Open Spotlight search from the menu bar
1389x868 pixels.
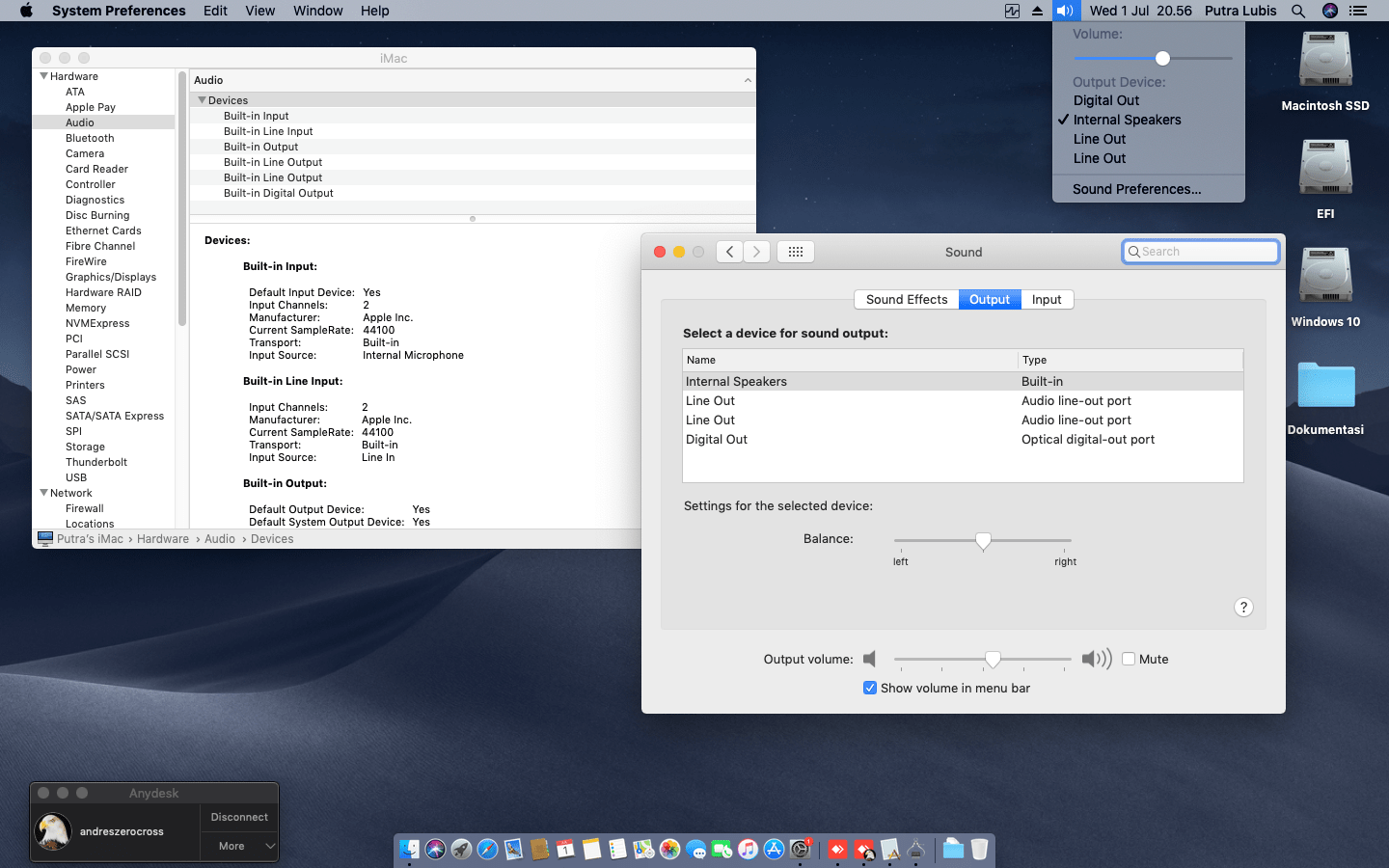pyautogui.click(x=1298, y=11)
